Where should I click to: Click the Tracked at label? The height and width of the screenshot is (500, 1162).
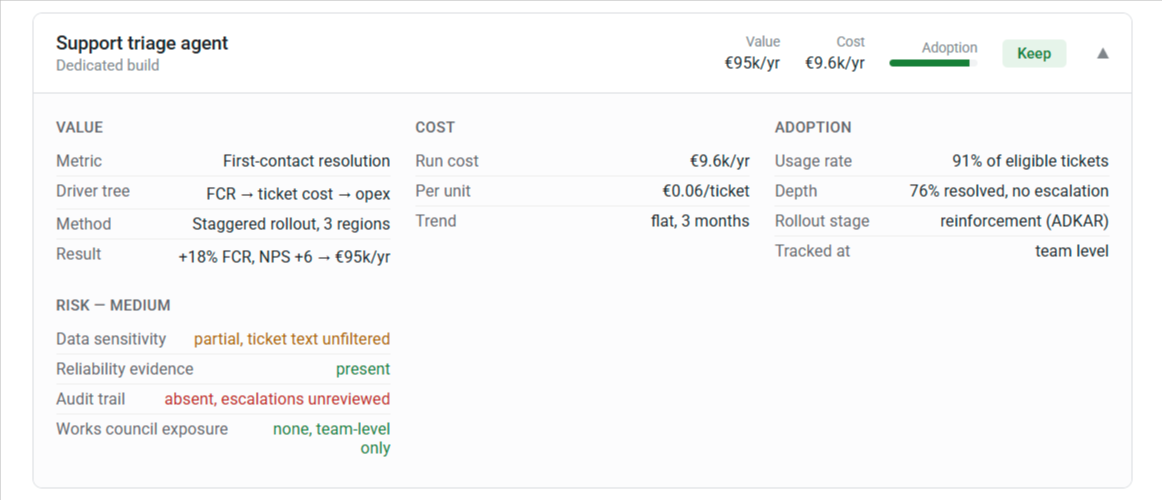(812, 251)
